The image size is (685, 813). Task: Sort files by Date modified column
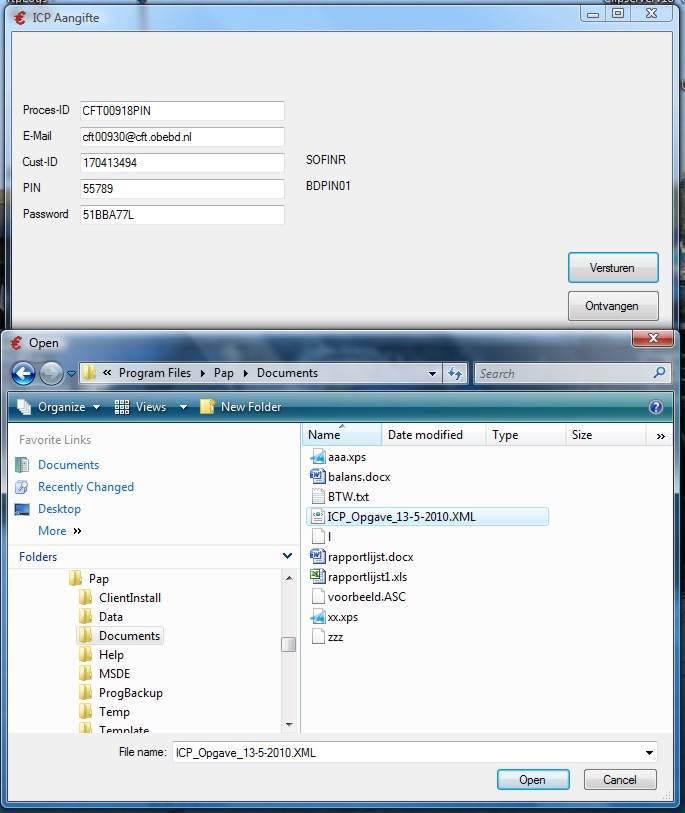425,435
